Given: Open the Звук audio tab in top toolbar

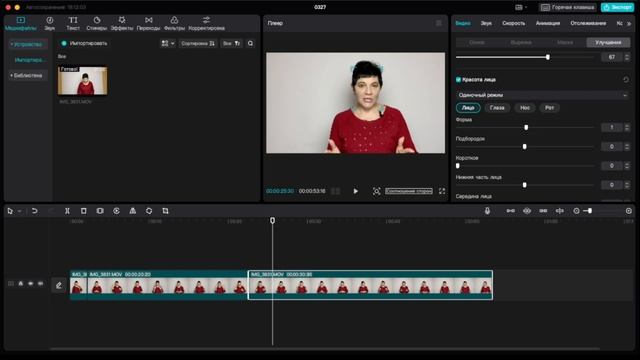Looking at the screenshot, I should 49,24.
